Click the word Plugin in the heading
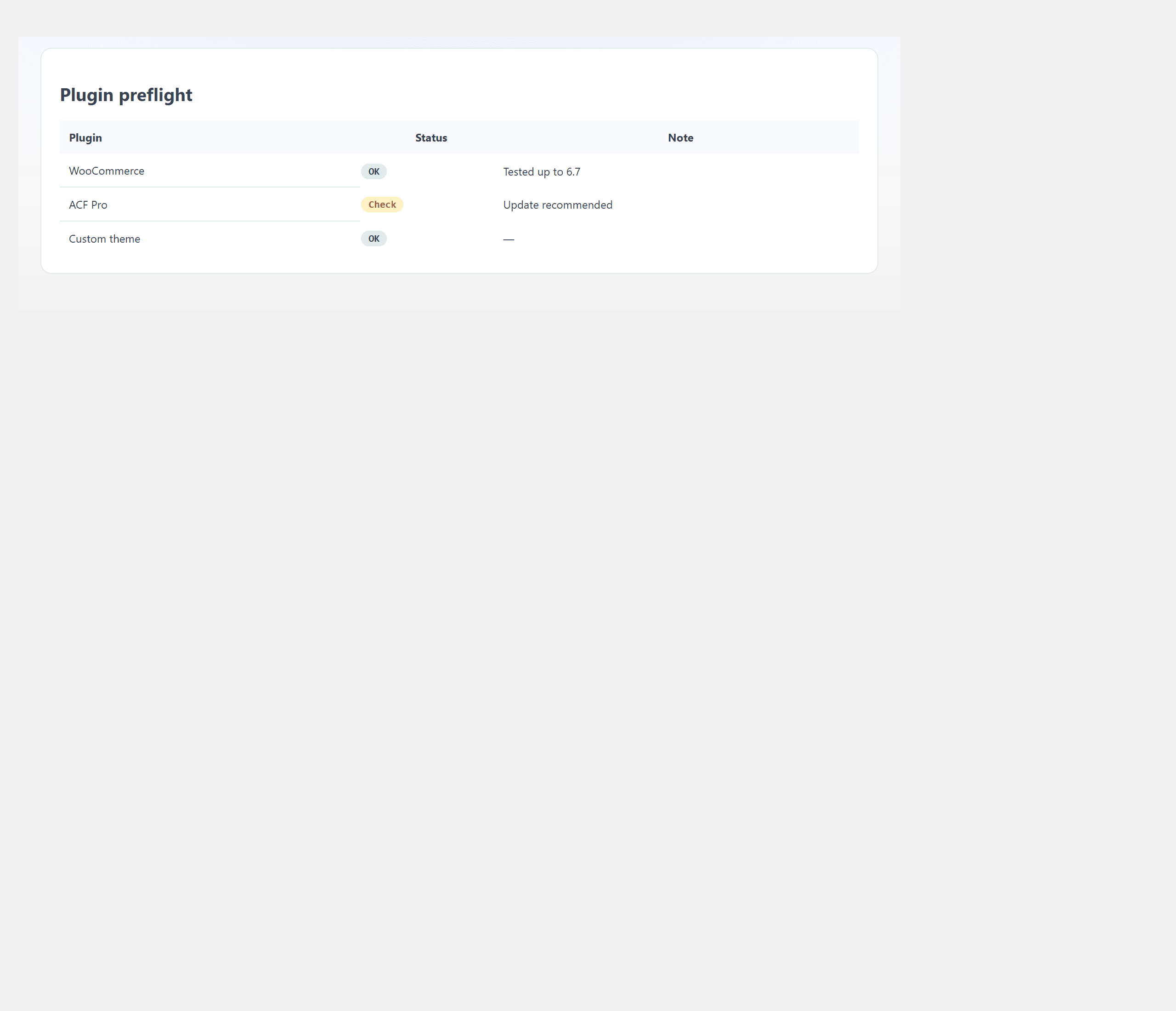The width and height of the screenshot is (1176, 1011). (87, 95)
